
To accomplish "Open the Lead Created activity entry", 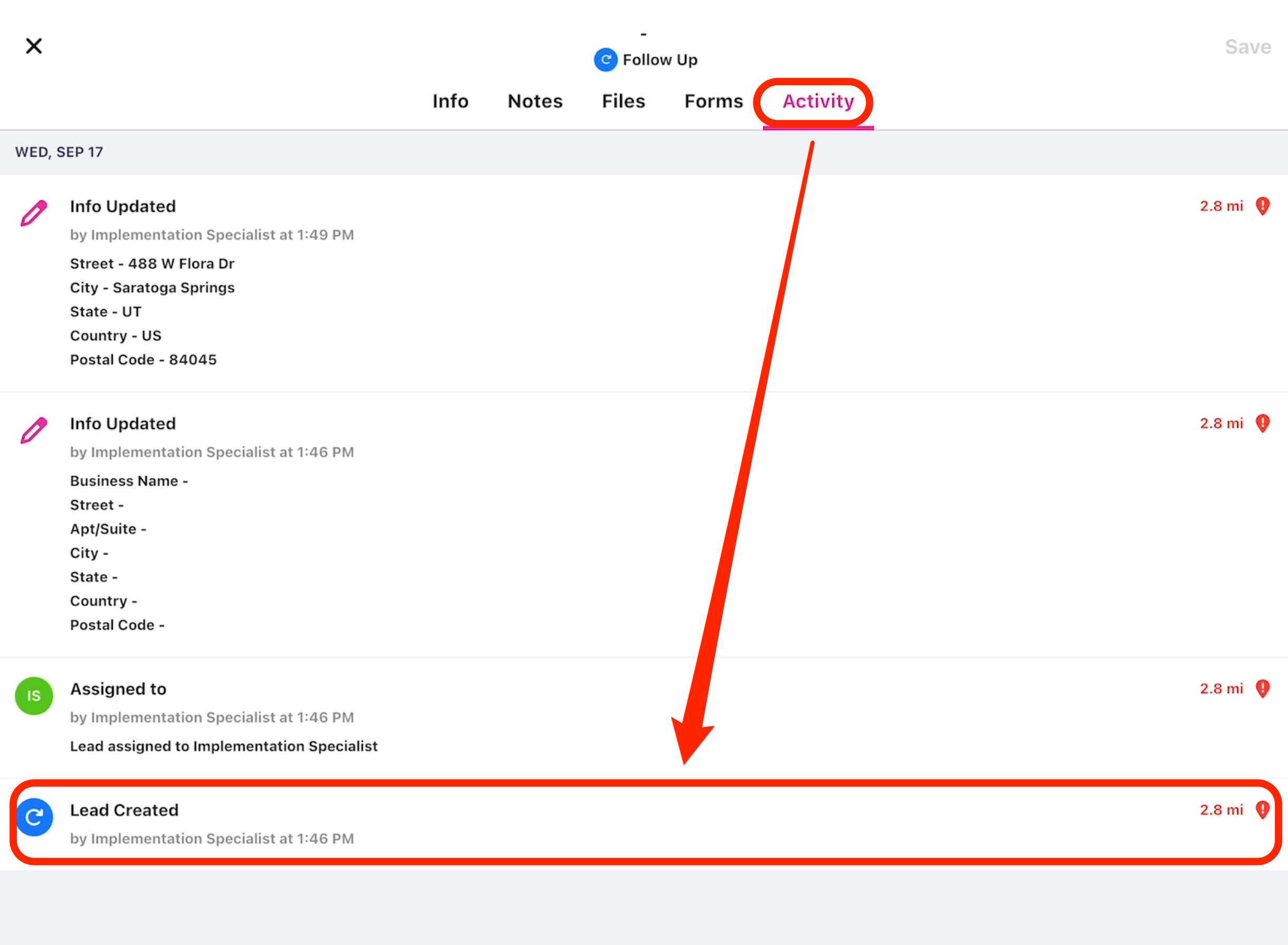I will pos(124,810).
